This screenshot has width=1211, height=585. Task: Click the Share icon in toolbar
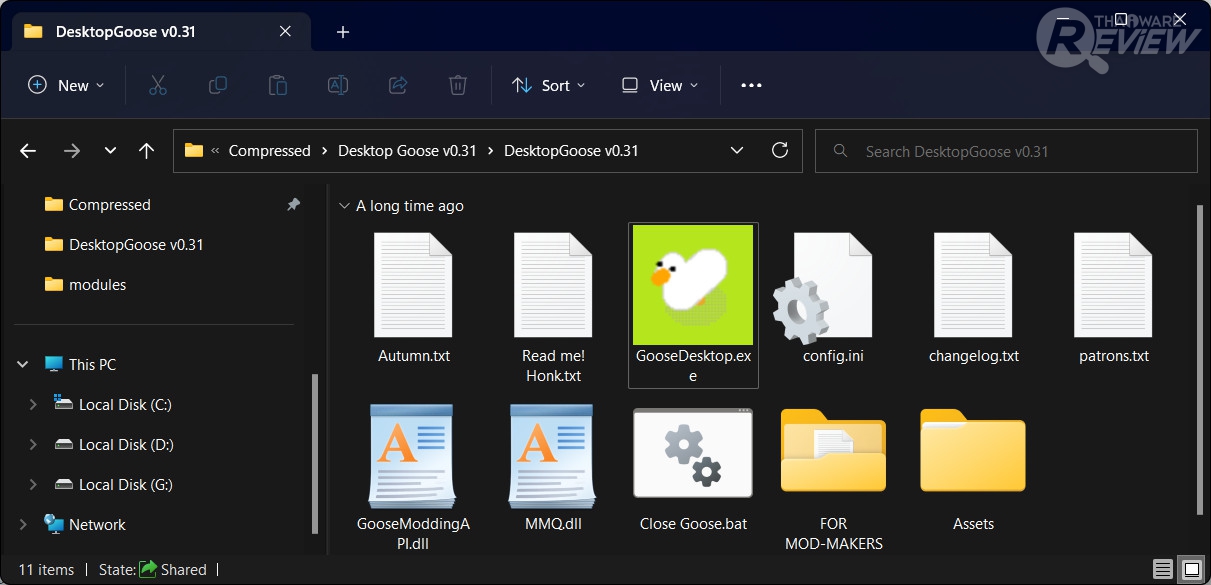(398, 86)
